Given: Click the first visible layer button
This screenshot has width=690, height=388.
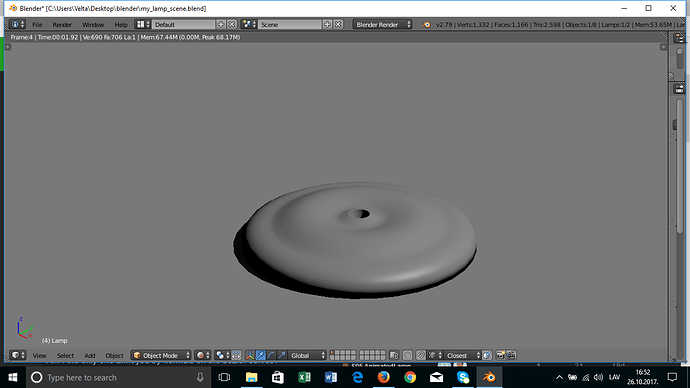Looking at the screenshot, I should tap(332, 352).
